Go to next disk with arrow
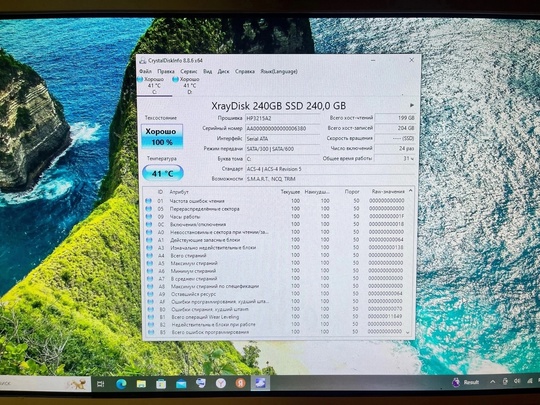540x405 pixels. point(412,105)
